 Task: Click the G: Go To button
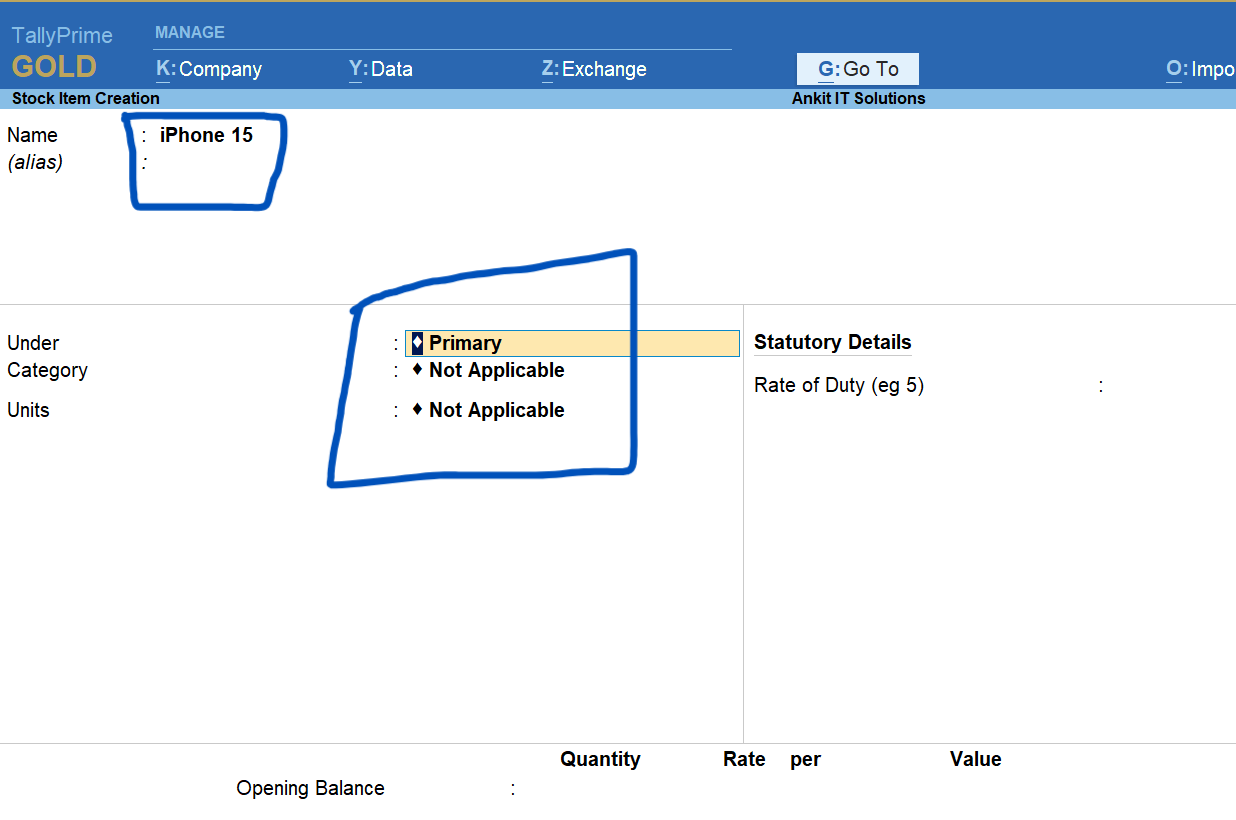click(858, 69)
